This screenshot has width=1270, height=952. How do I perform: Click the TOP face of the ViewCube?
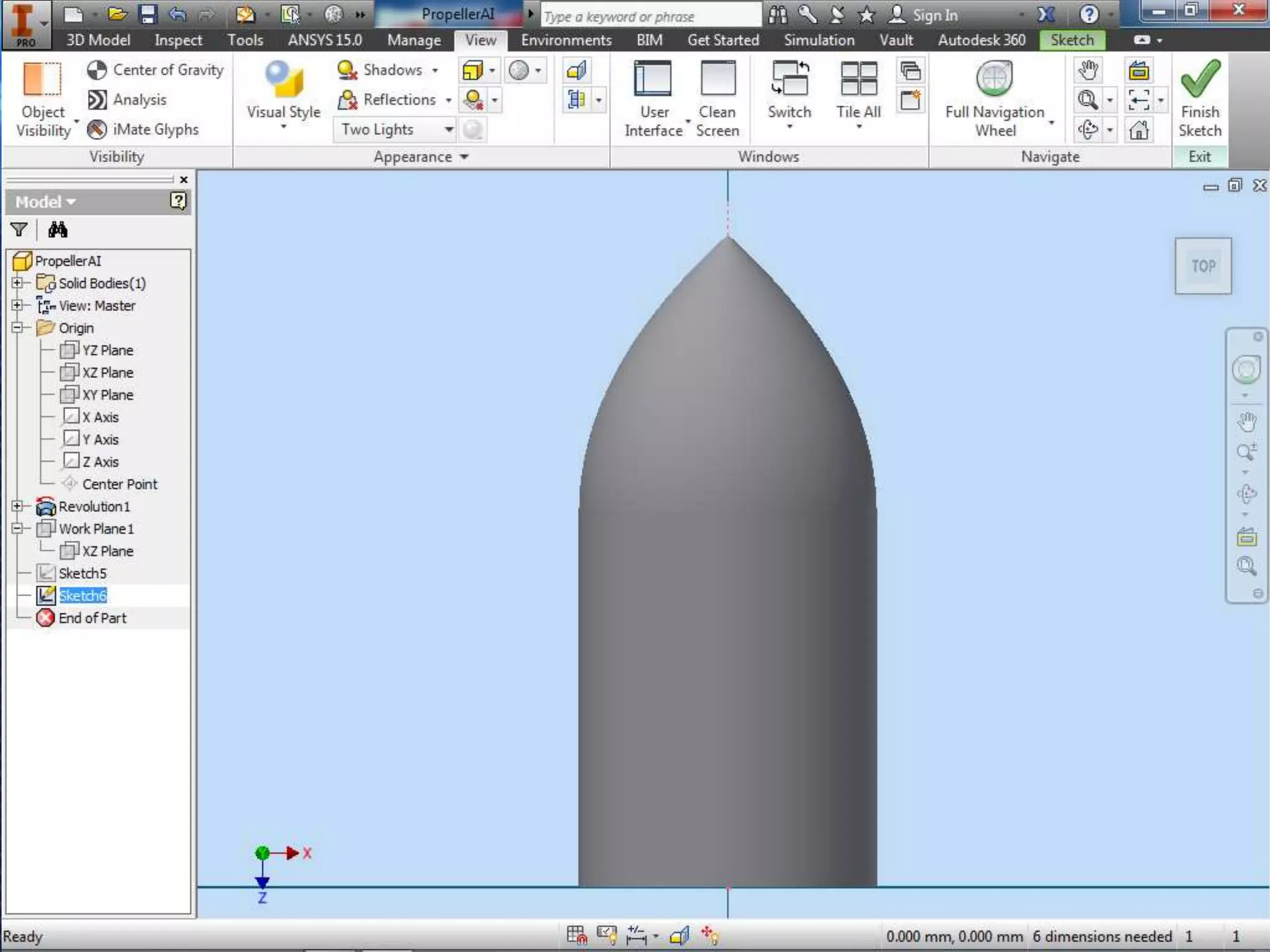pos(1202,266)
